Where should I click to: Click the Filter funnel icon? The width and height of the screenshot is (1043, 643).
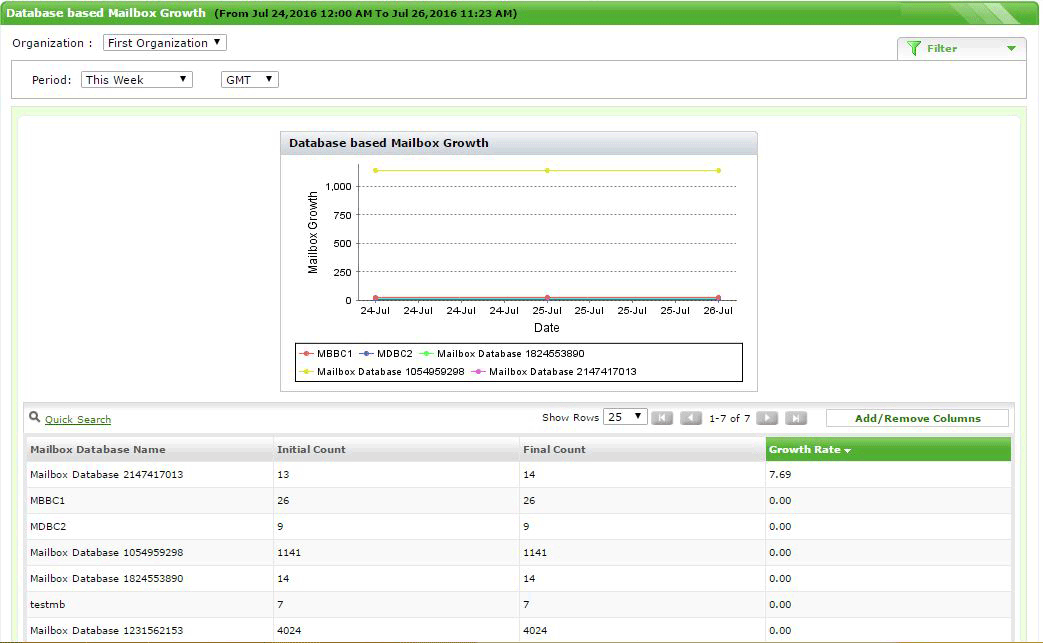pyautogui.click(x=914, y=49)
